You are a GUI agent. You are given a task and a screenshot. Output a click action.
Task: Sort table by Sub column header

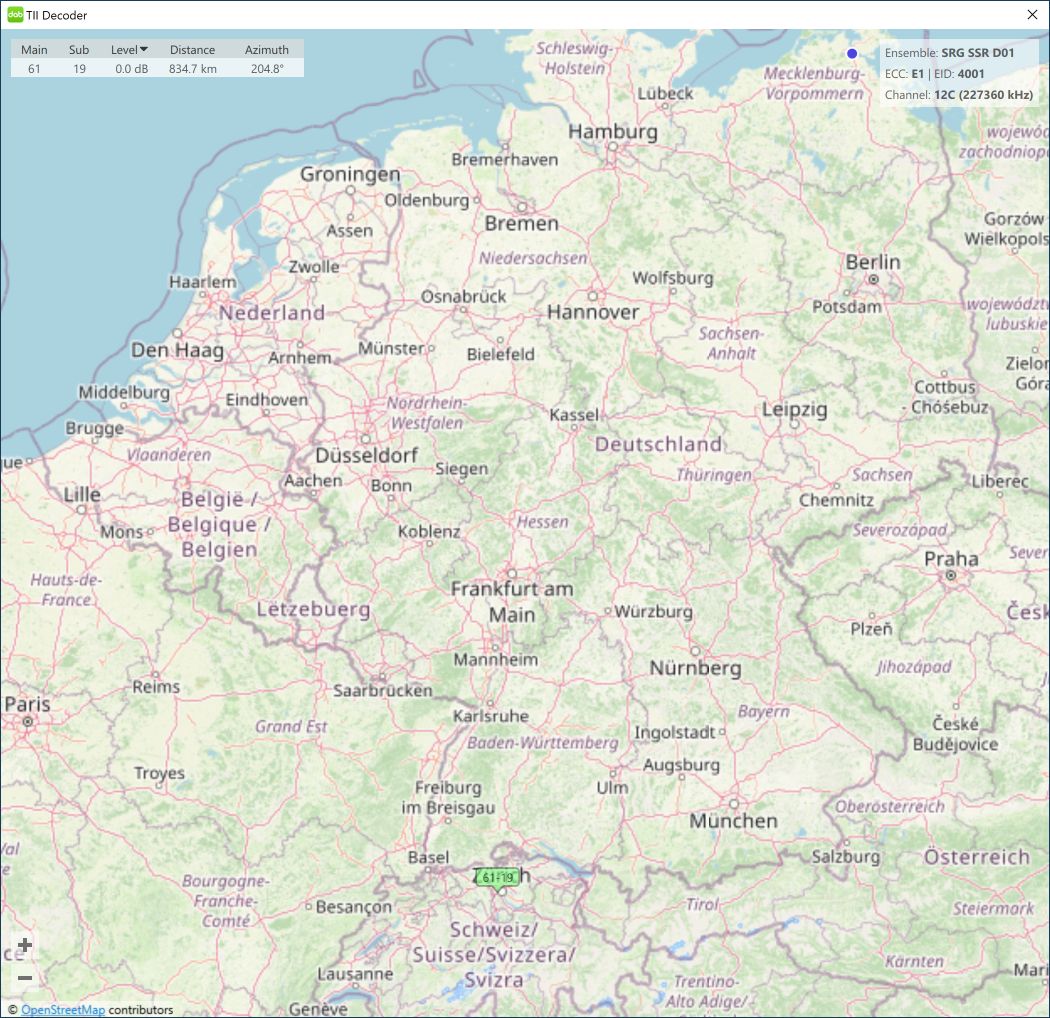79,49
